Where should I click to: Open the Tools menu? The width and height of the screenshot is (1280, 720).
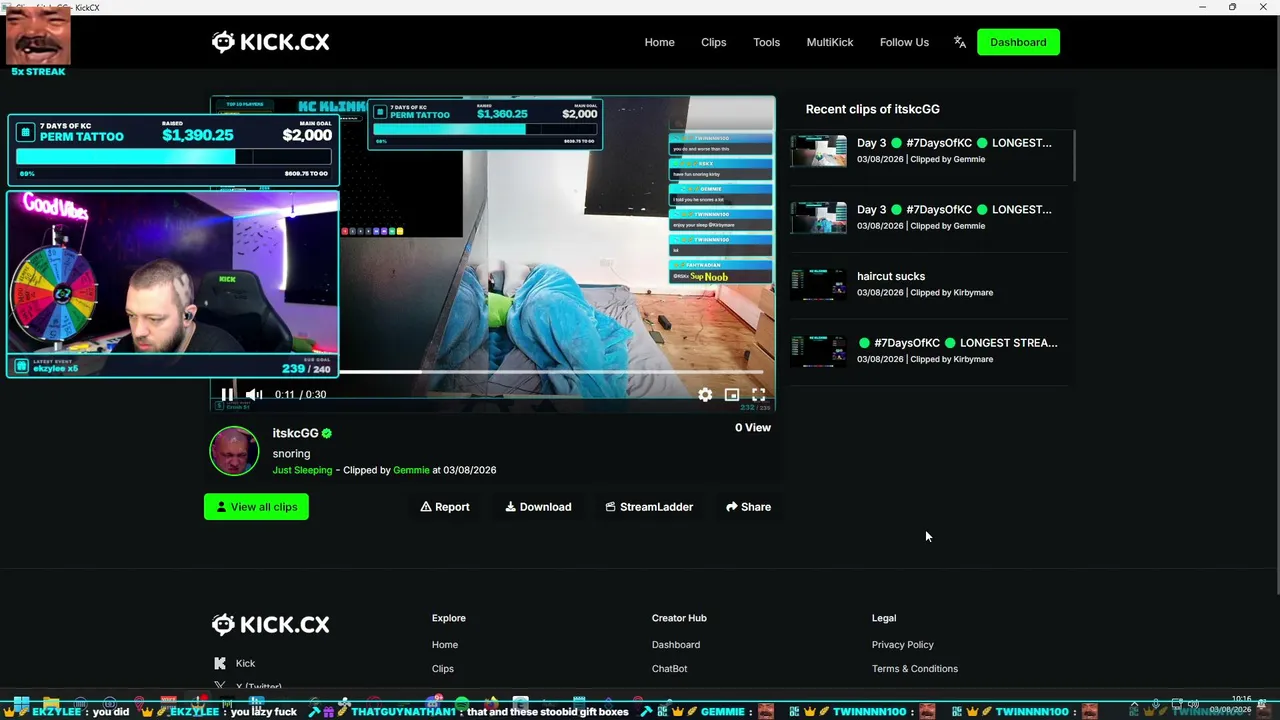click(767, 42)
